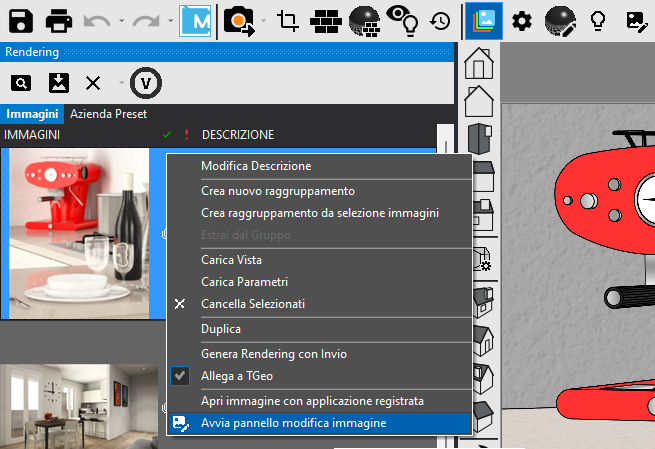
Task: Open dropdown arrow beside the X icon
Action: tap(122, 83)
